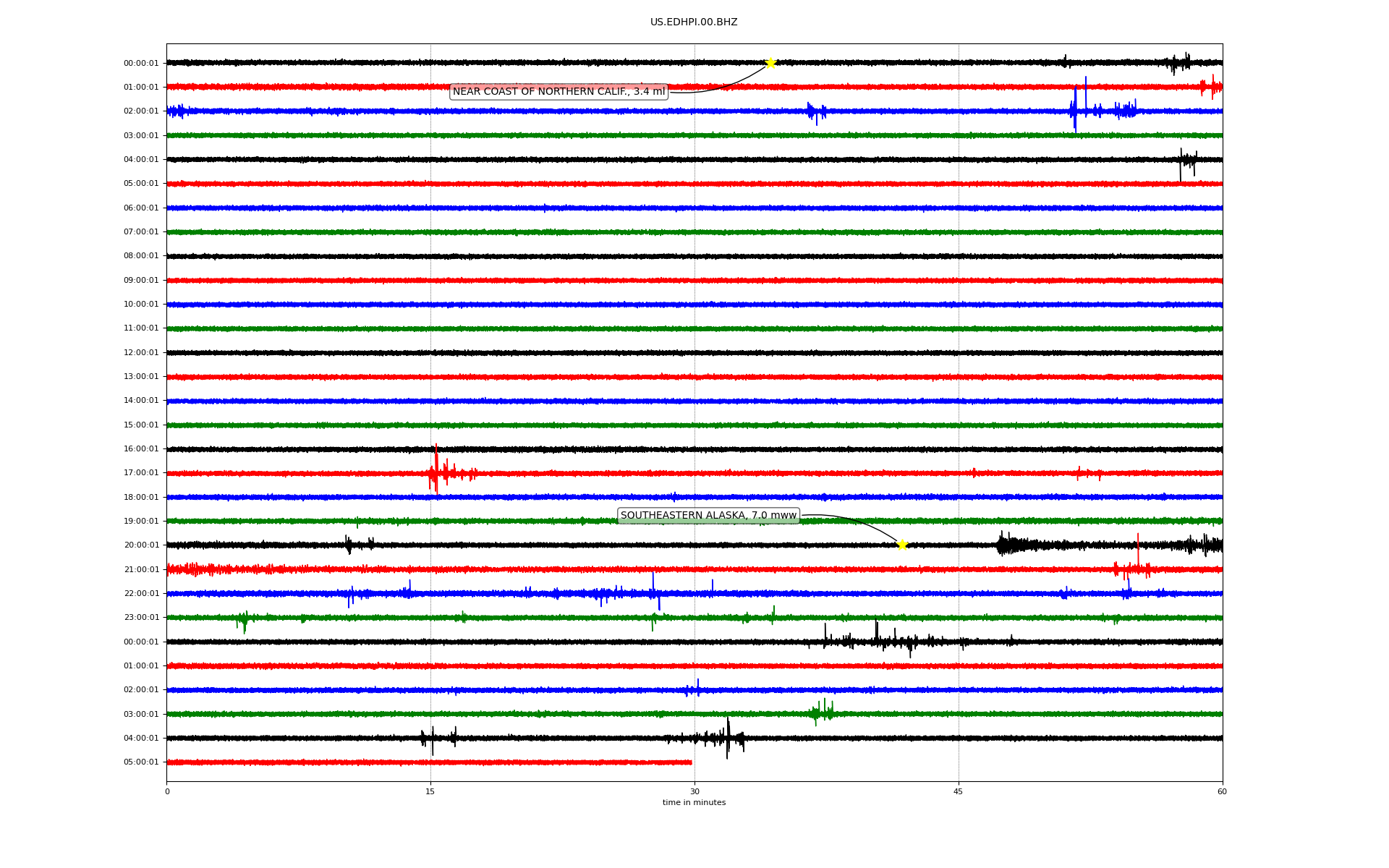Click the NEAR COAST OF NORTHERN CALIF. annotation
Screen dimensions: 1389x868
558,92
